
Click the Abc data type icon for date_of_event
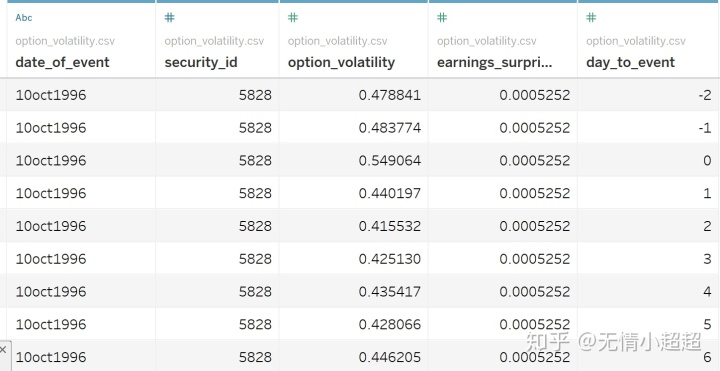pos(24,17)
